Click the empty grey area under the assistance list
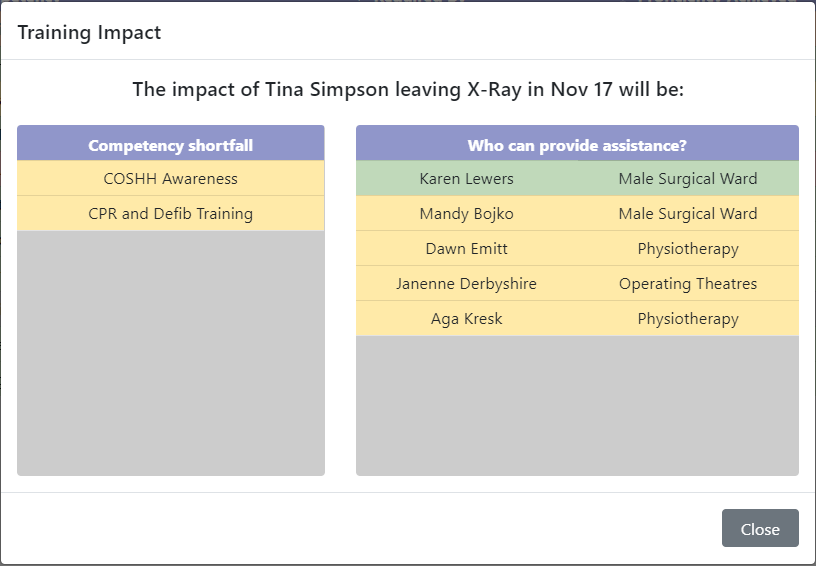816x566 pixels. [577, 405]
